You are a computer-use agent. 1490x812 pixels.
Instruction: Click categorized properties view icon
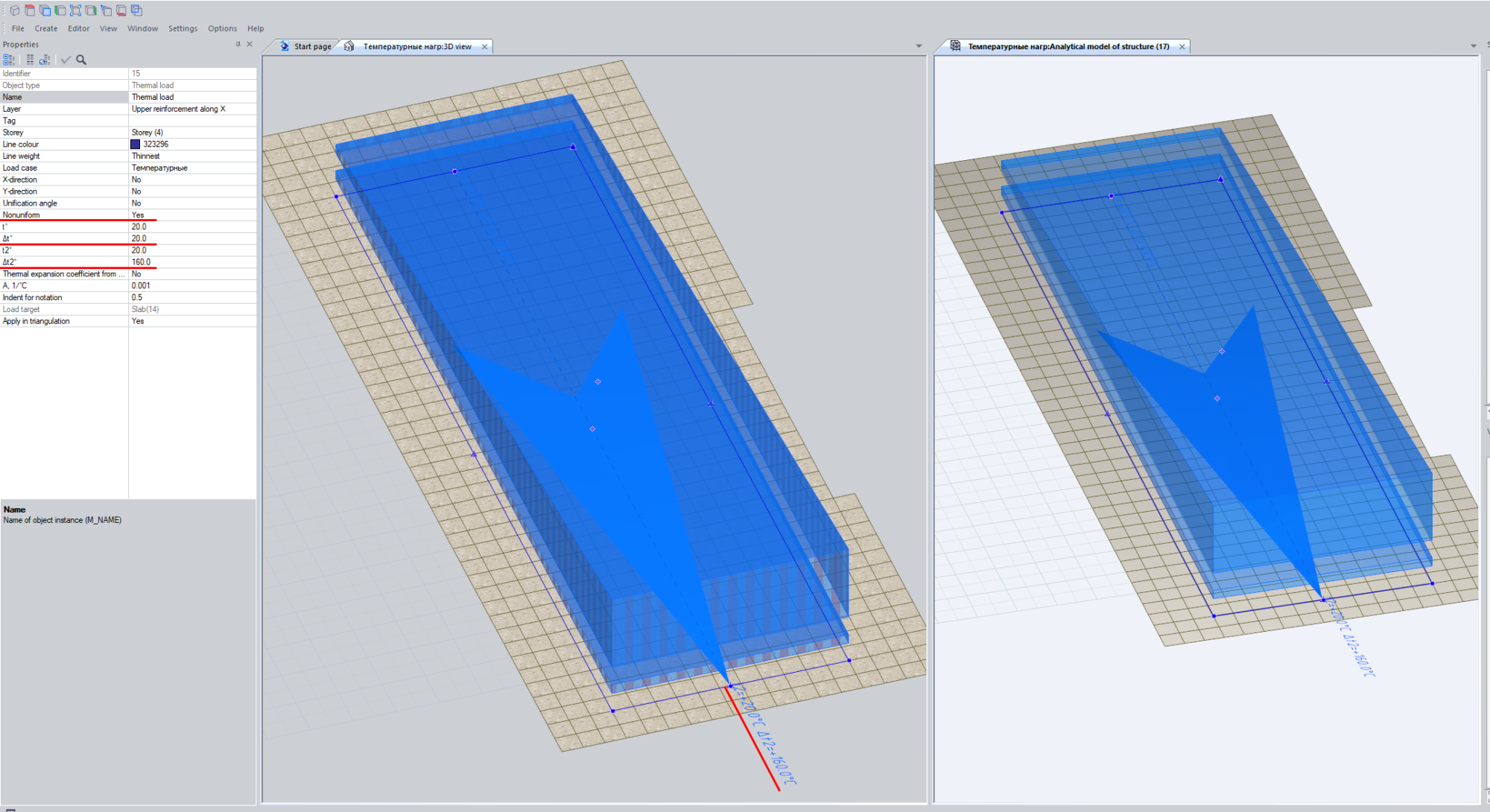click(x=8, y=60)
